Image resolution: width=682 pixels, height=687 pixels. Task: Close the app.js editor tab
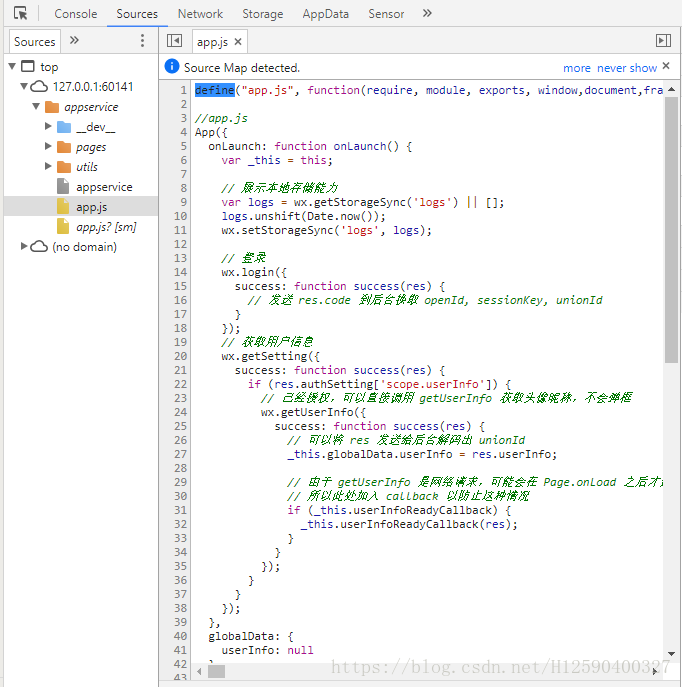pos(238,42)
